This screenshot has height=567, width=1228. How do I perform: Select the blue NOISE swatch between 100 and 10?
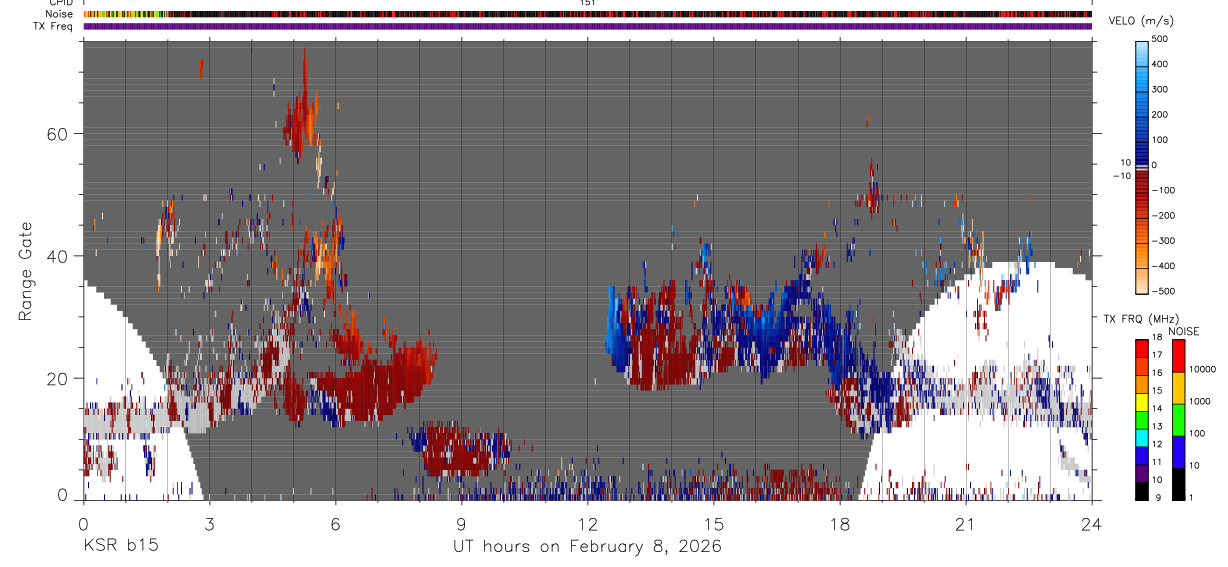pos(1178,452)
